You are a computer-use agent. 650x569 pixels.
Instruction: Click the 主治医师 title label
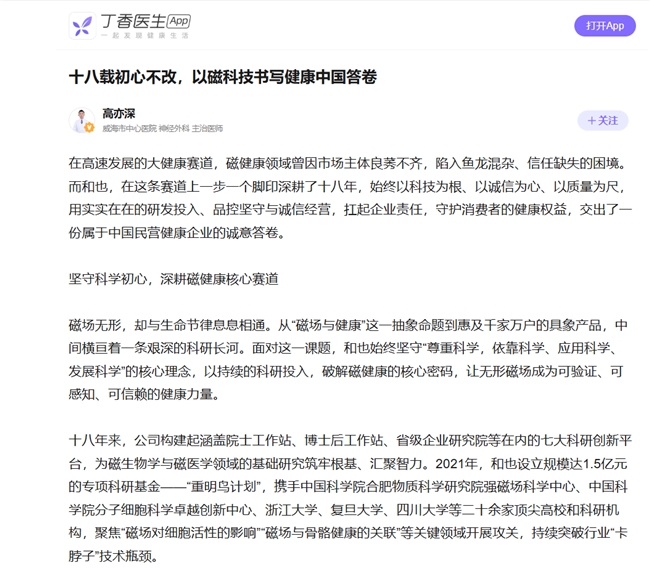(x=207, y=129)
